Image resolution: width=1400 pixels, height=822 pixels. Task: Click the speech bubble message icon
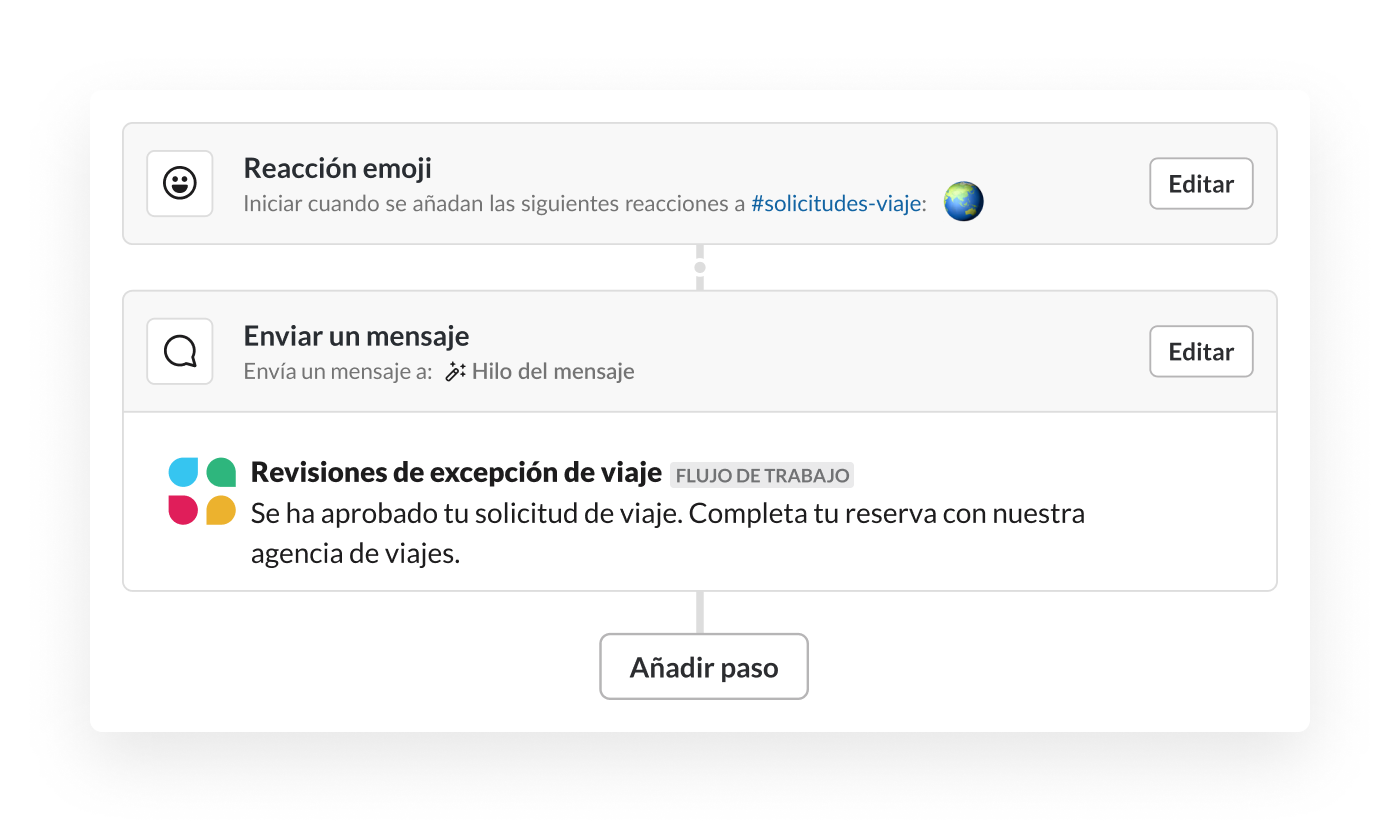(180, 351)
